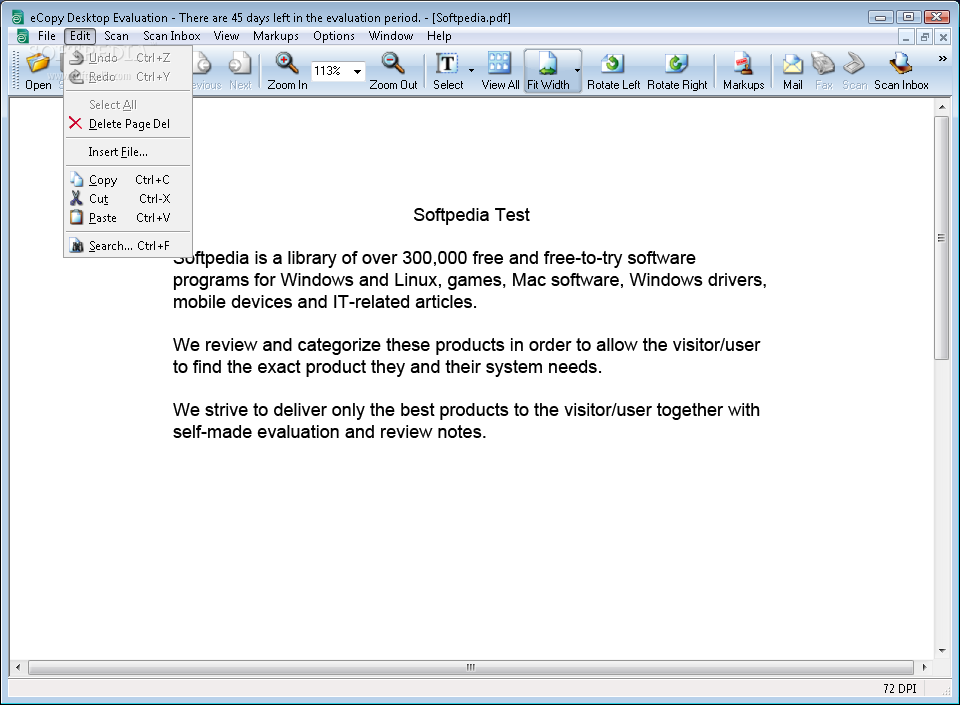
Task: Click the Fax machine icon
Action: click(823, 64)
